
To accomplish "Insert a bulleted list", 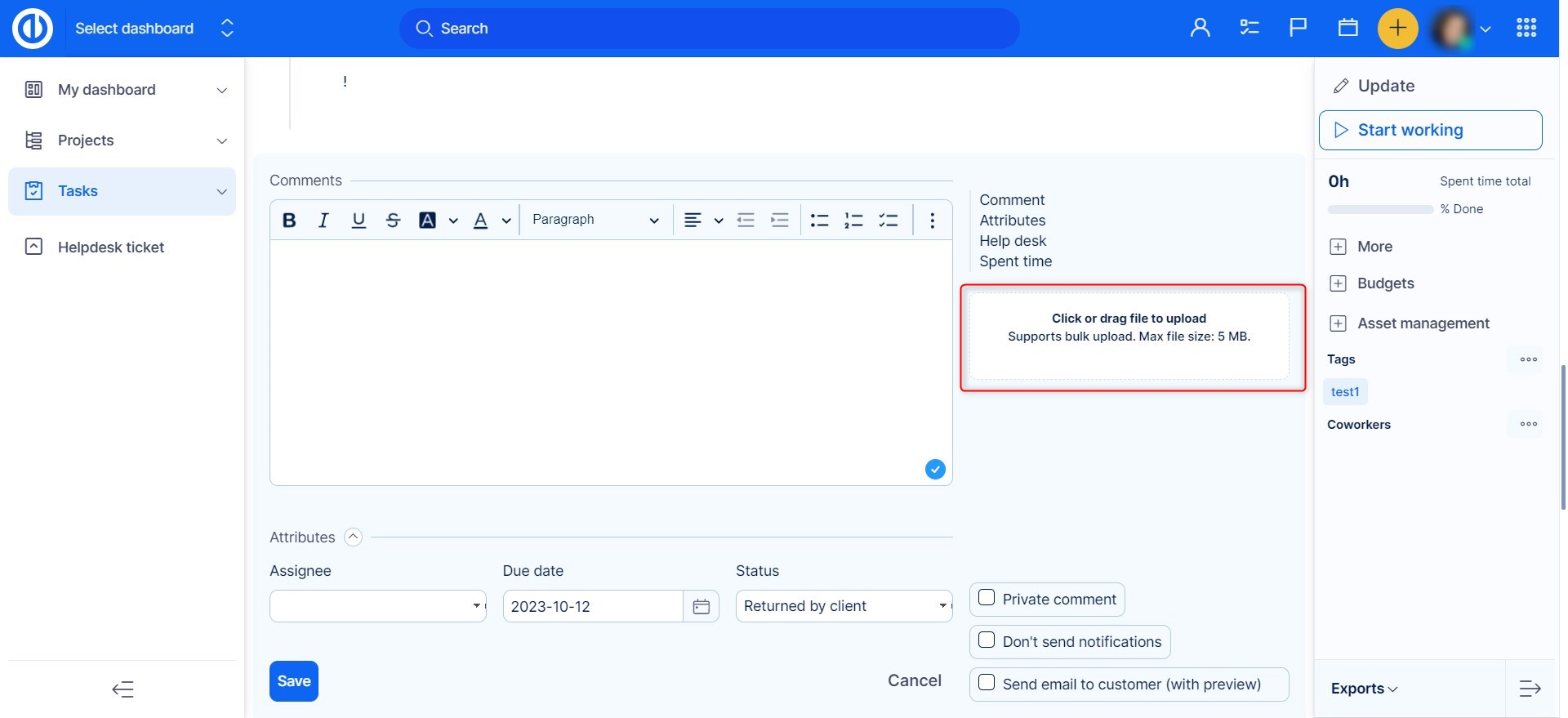I will [819, 221].
